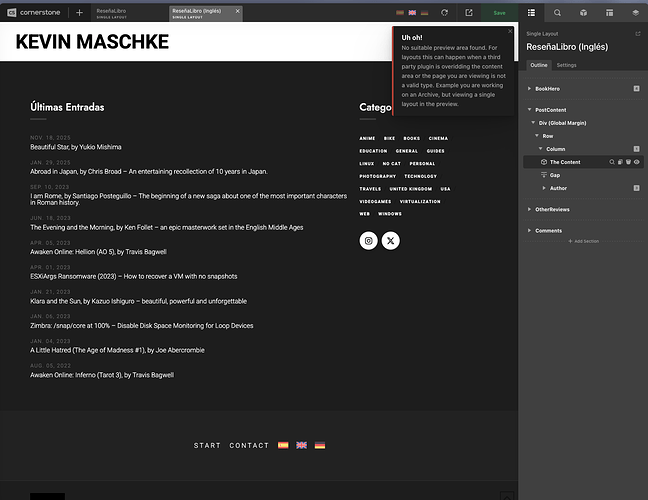Image resolution: width=648 pixels, height=500 pixels.
Task: Switch to the Settings tab
Action: 566,65
